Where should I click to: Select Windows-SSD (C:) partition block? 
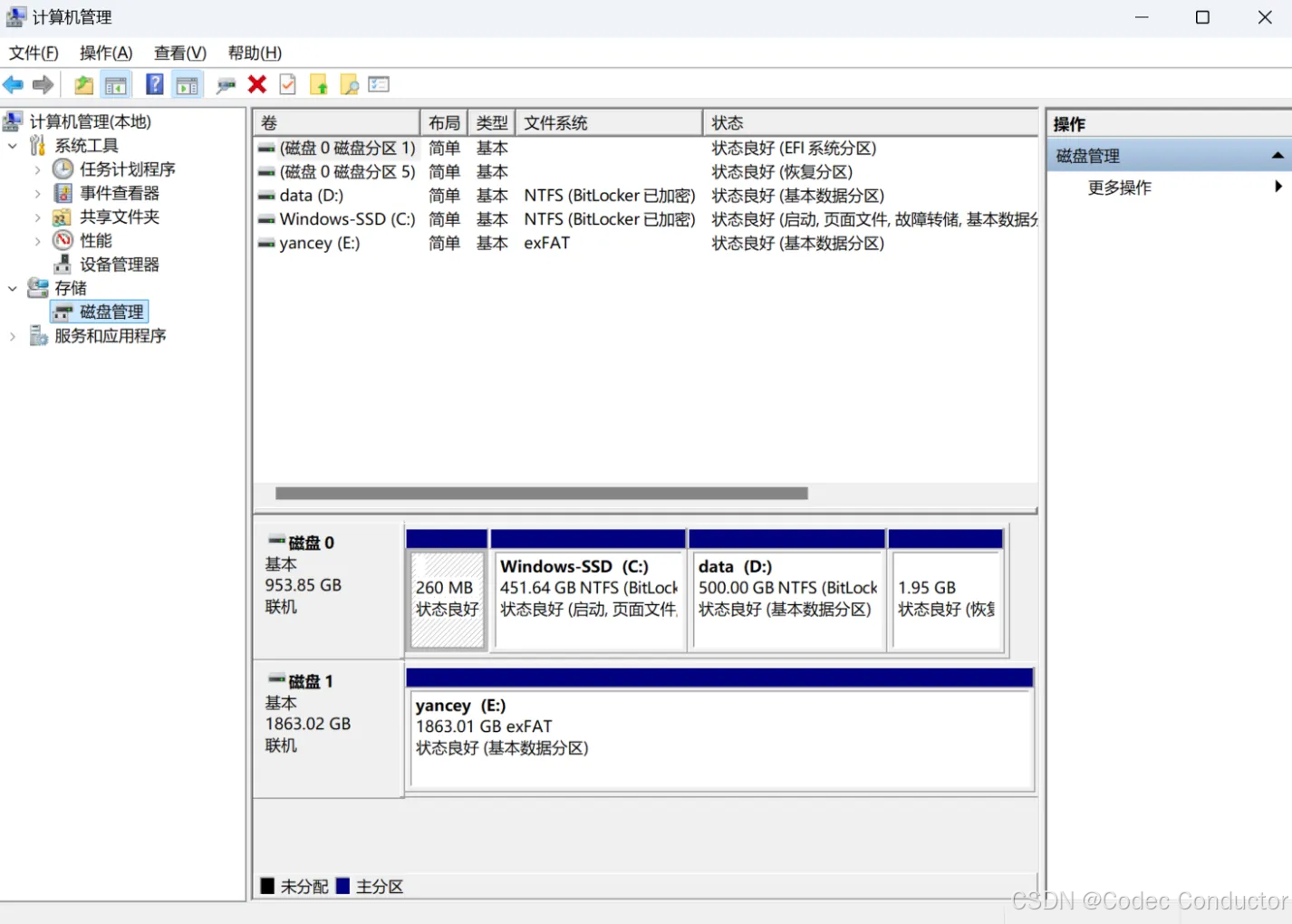pos(588,591)
